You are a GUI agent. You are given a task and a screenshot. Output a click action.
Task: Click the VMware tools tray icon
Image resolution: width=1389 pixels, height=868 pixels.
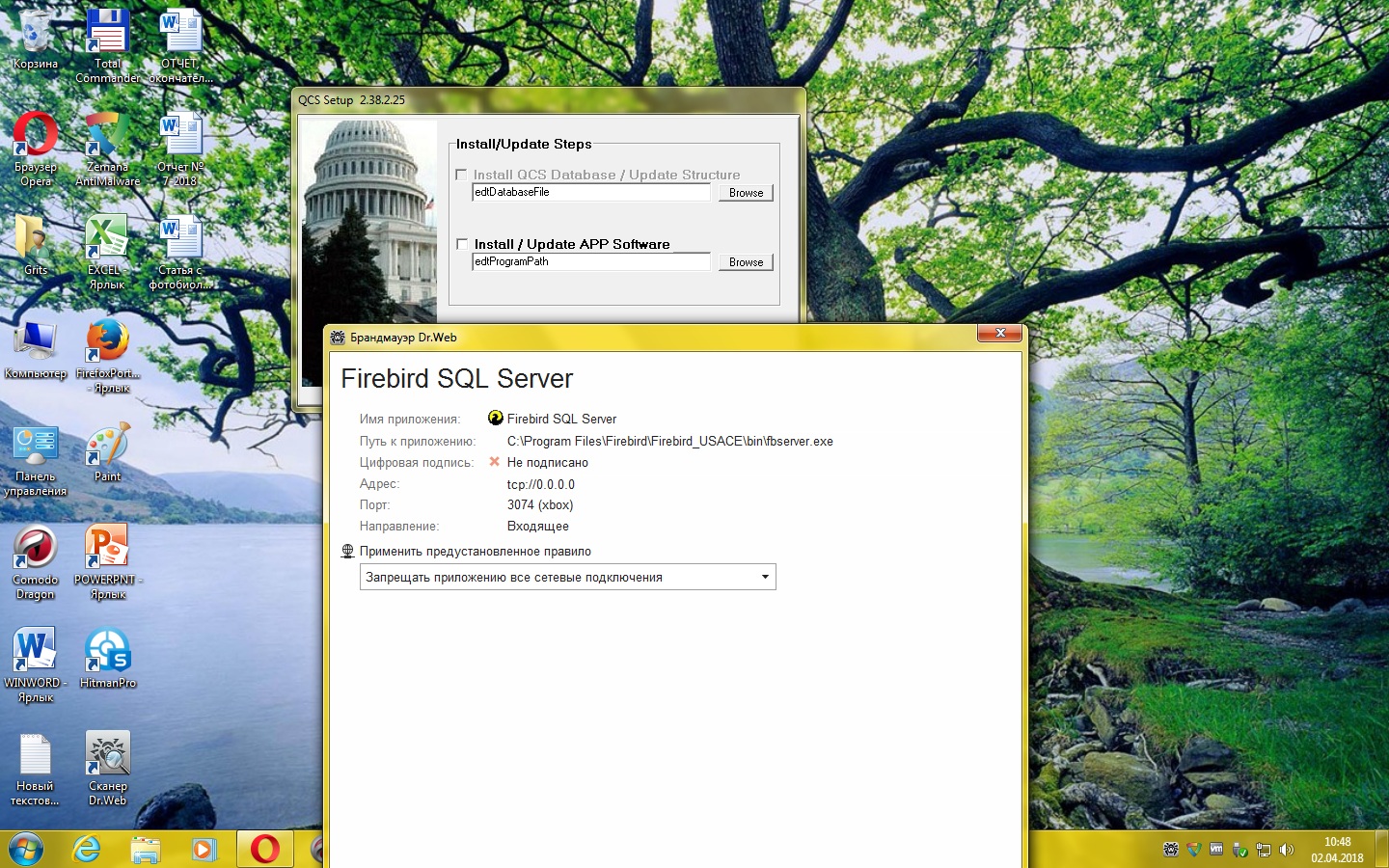point(1217,850)
